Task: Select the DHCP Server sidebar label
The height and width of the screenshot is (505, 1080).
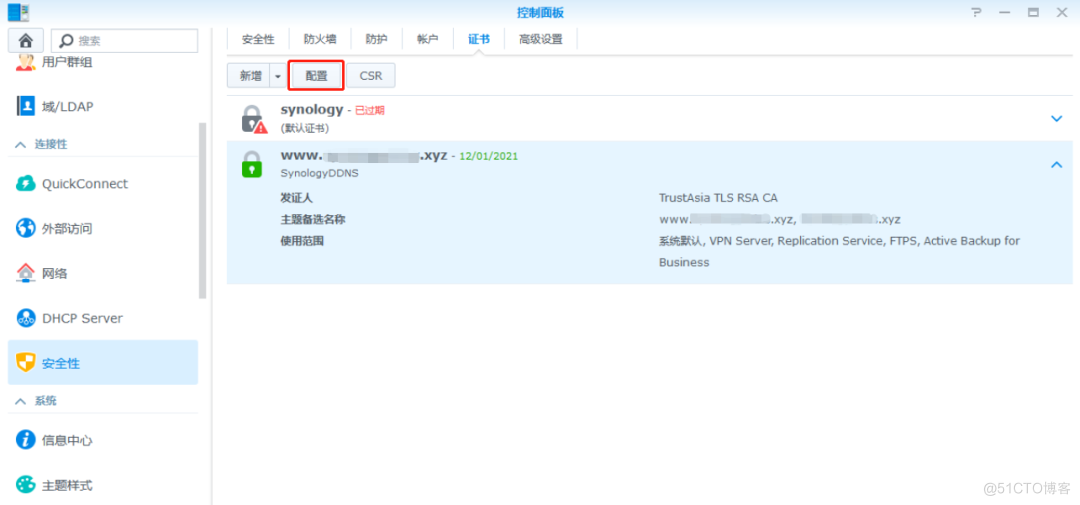Action: coord(82,318)
